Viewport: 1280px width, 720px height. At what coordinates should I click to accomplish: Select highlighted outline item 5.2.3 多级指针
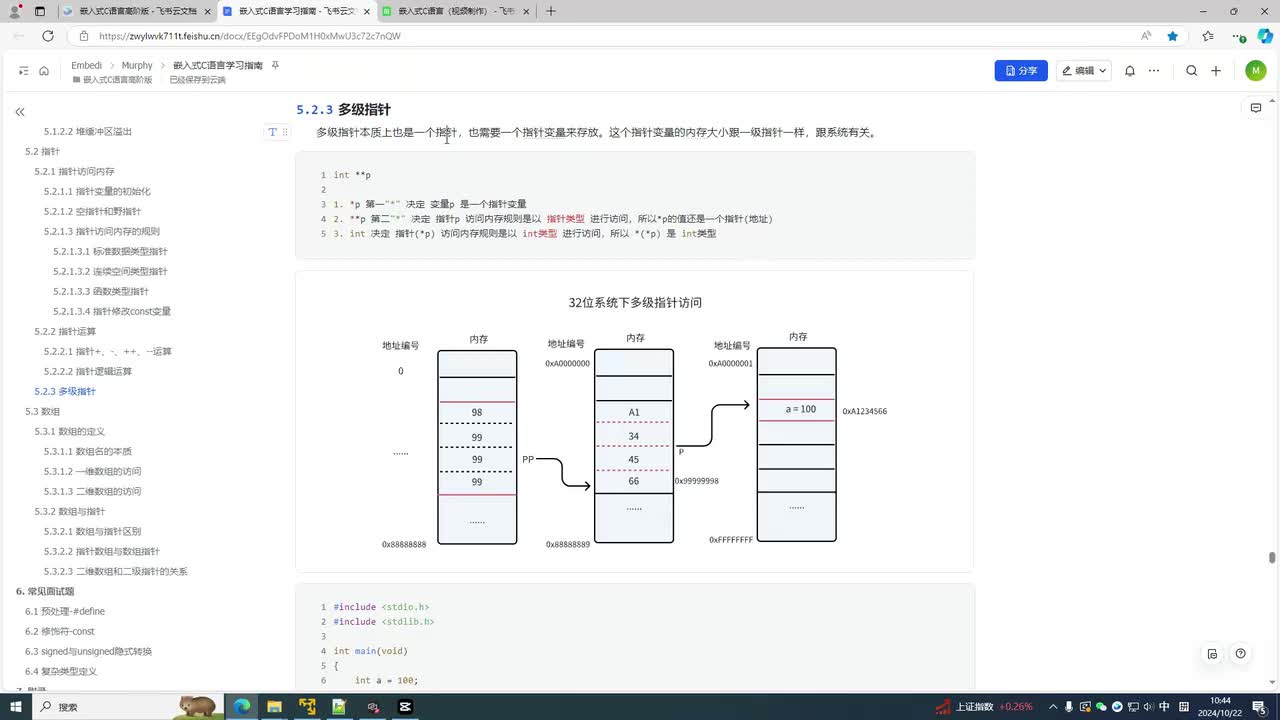point(65,391)
